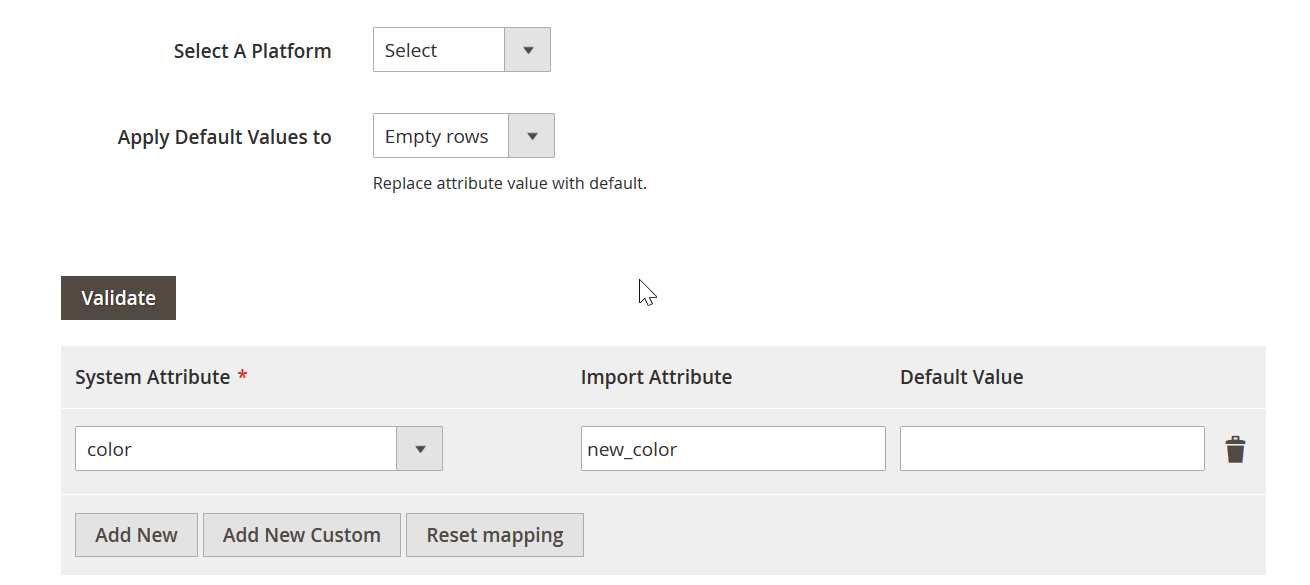The image size is (1310, 585).
Task: Delete the color mapping row with trash icon
Action: pyautogui.click(x=1236, y=450)
